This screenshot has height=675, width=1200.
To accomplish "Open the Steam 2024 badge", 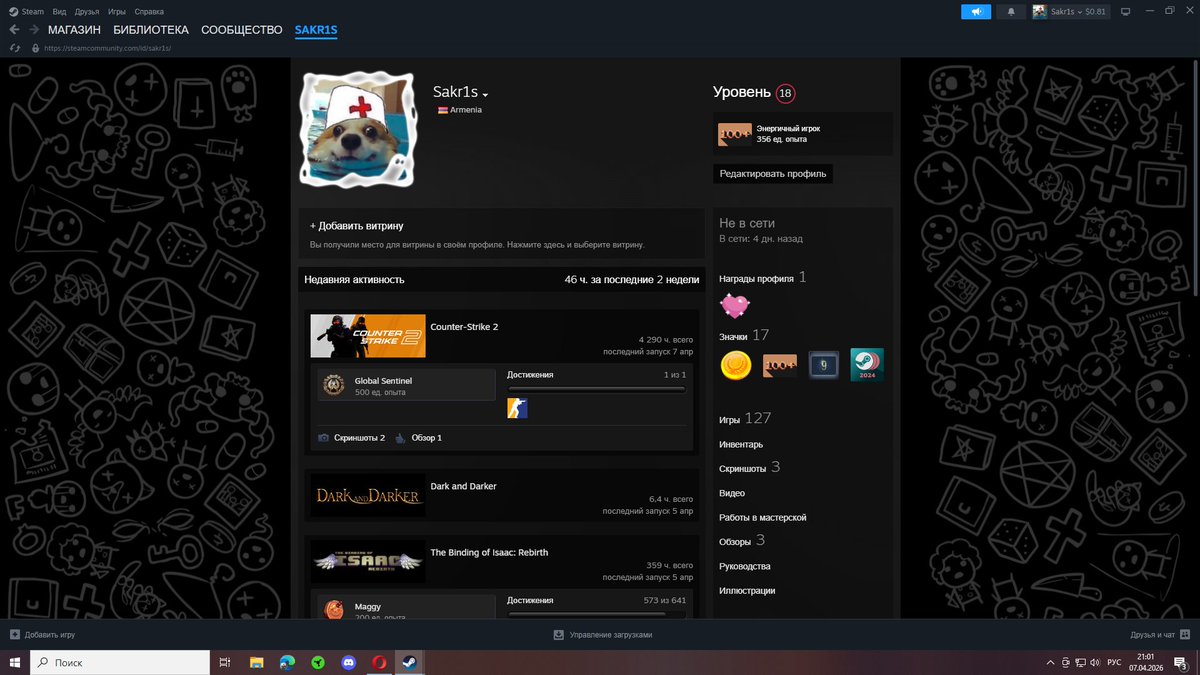I will click(866, 365).
